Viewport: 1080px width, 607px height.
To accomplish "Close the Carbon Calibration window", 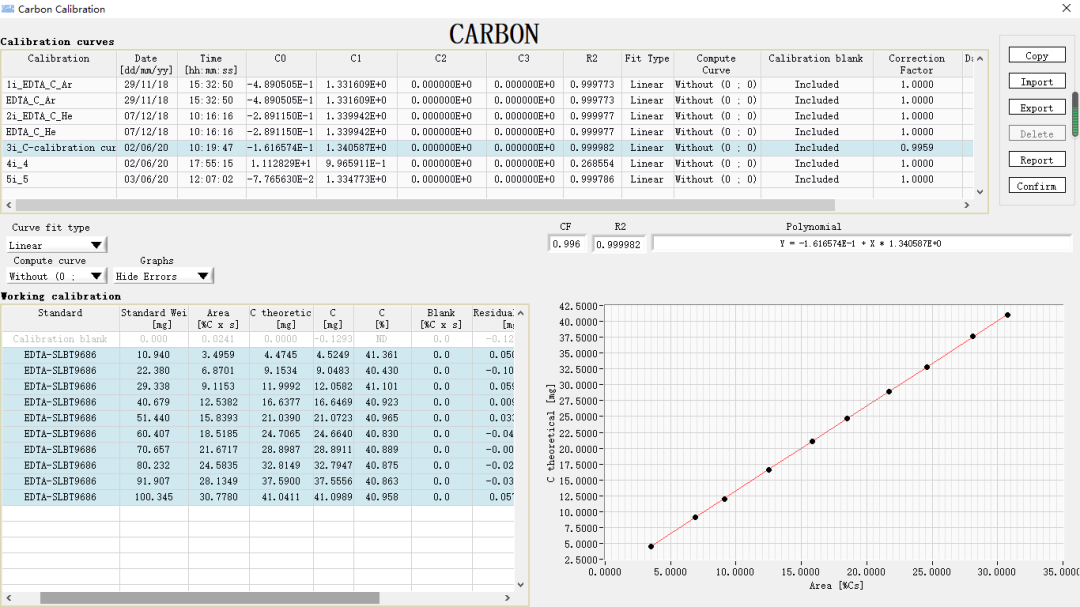I will 1063,9.
